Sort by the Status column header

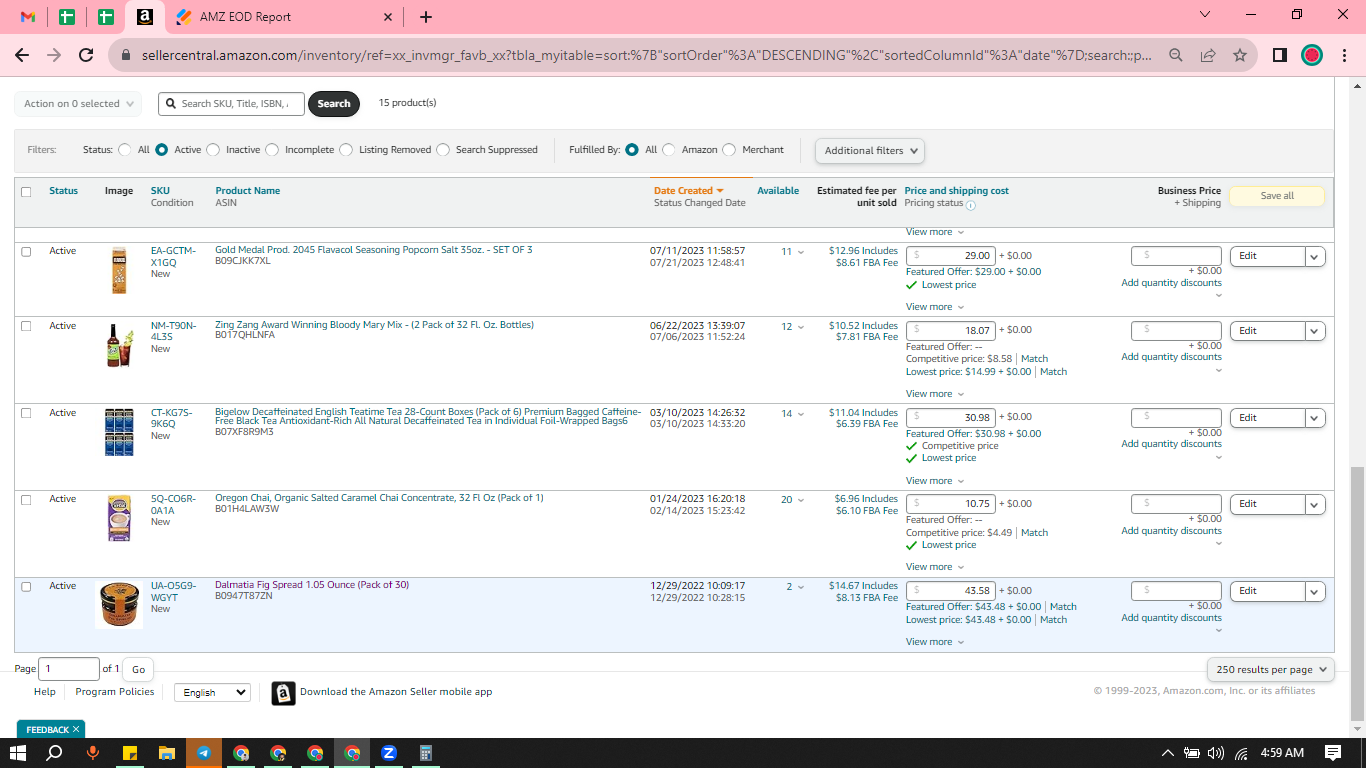tap(63, 191)
